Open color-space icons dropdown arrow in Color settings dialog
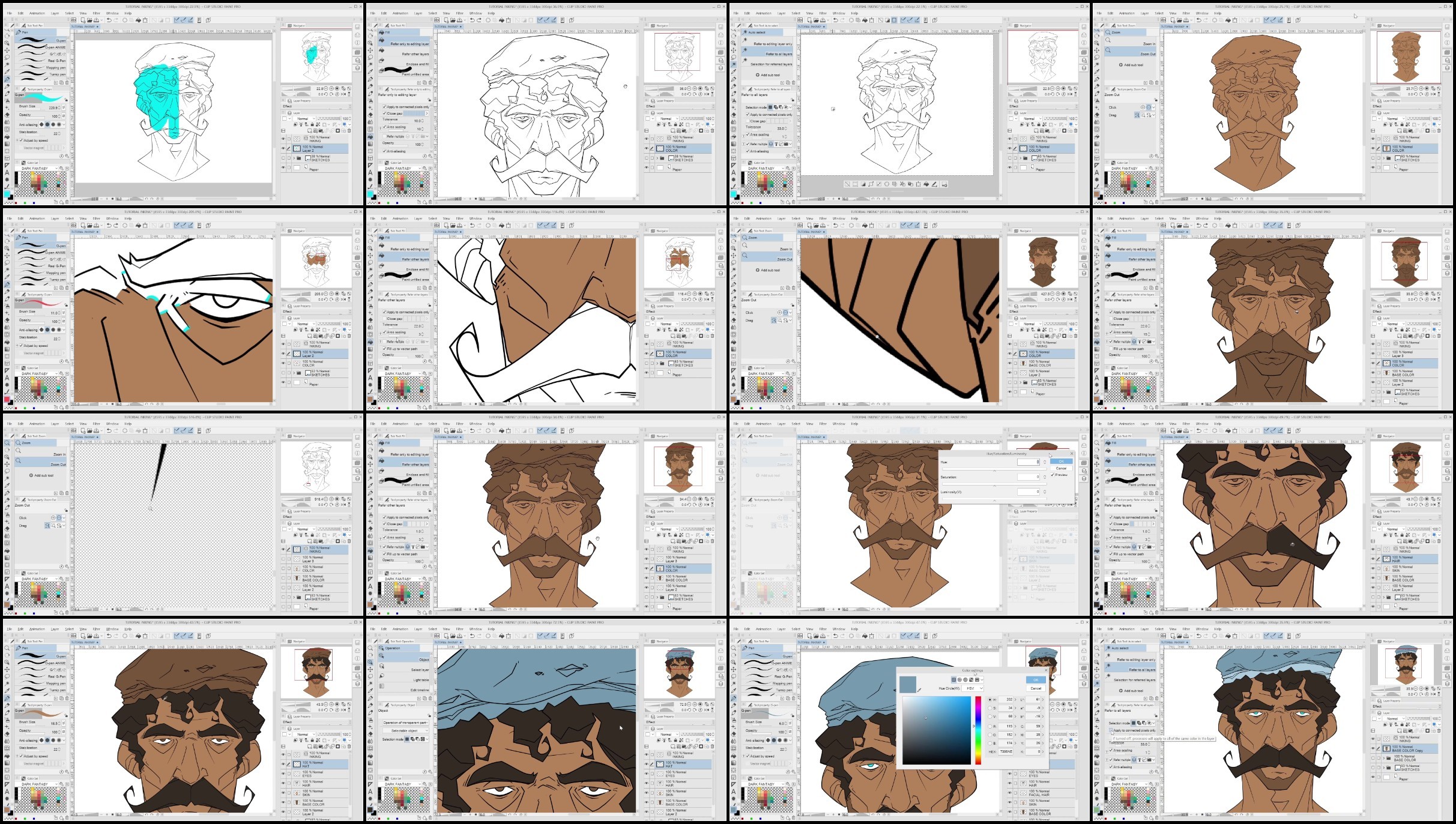Screen dimensions: 1456x824 (982, 679)
